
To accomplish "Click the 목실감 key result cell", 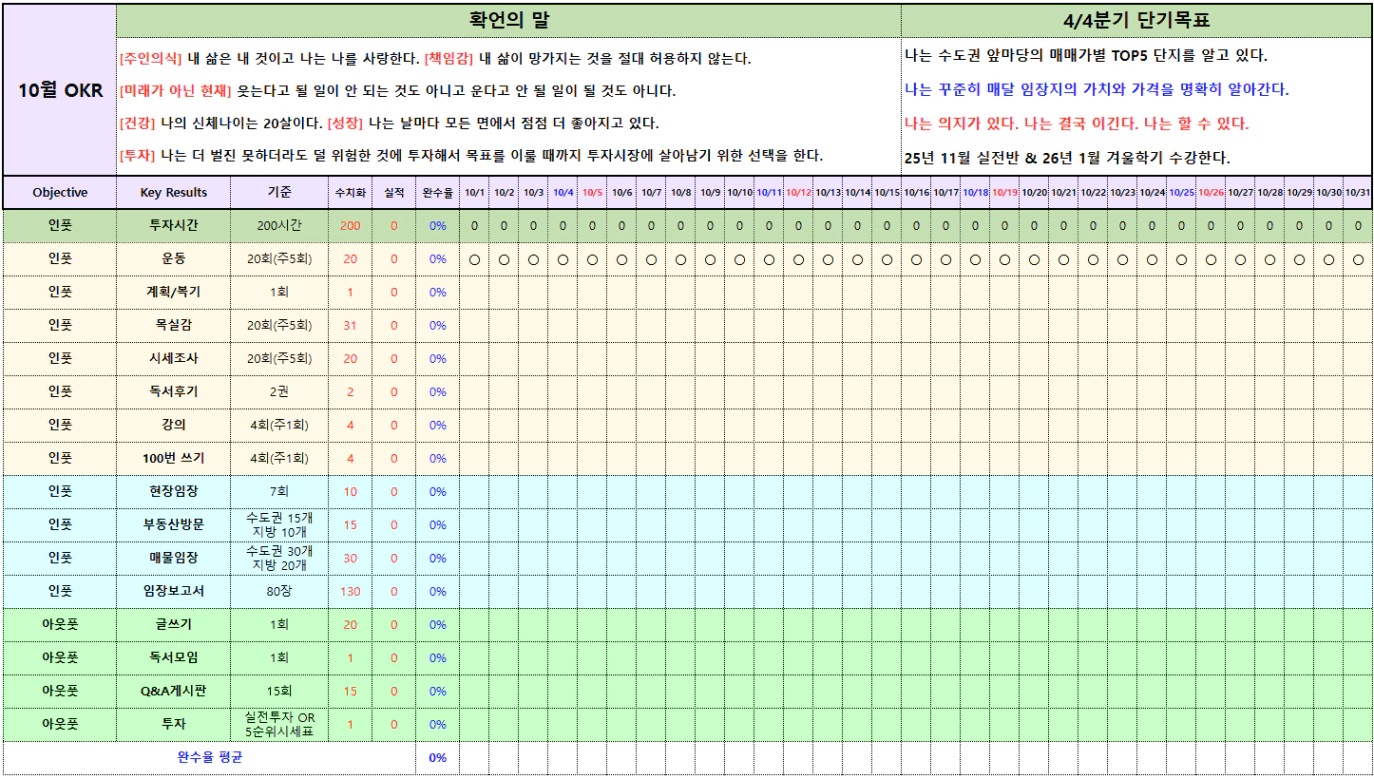I will (174, 325).
